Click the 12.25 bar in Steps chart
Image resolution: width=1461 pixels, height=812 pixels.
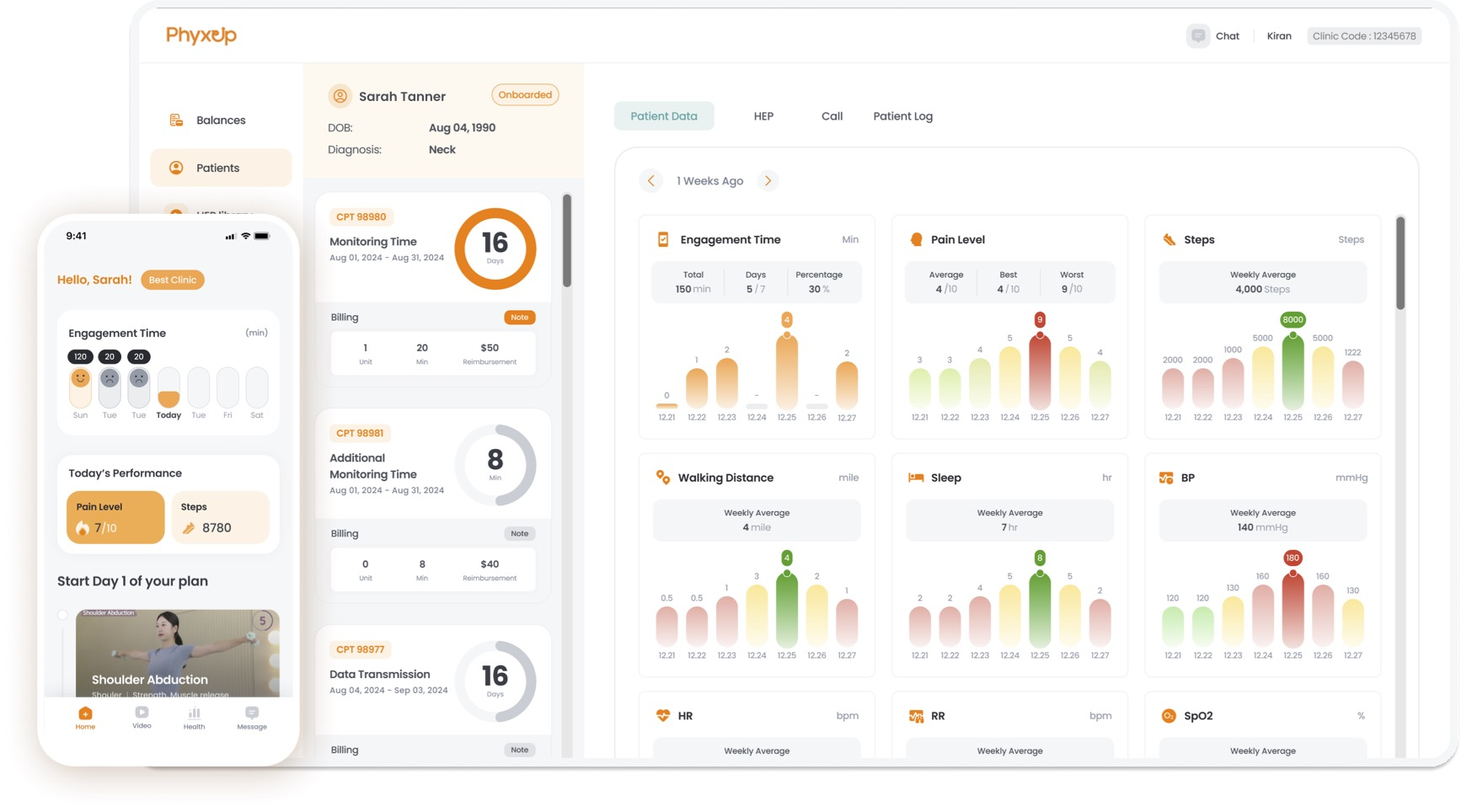[1292, 371]
